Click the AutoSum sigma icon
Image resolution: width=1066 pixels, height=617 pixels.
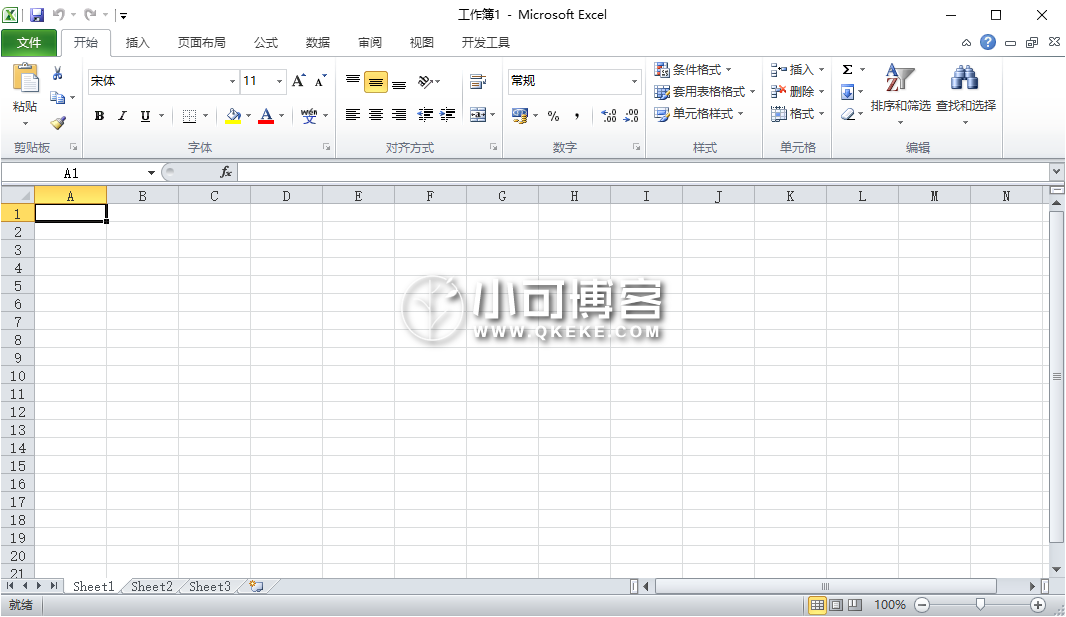point(848,69)
